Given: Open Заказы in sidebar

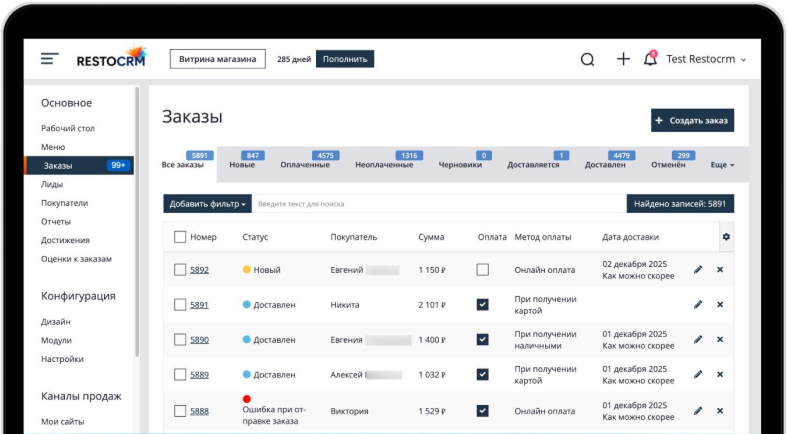Looking at the screenshot, I should pyautogui.click(x=79, y=166).
